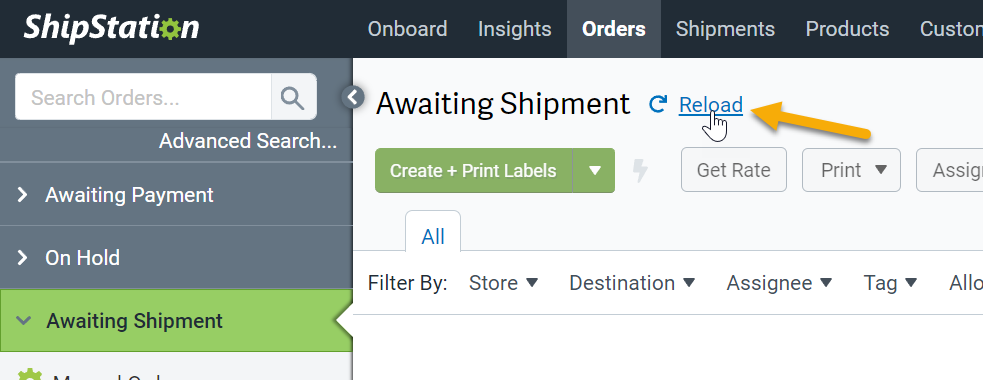The height and width of the screenshot is (380, 983).
Task: Click in the Search Orders field
Action: pyautogui.click(x=144, y=97)
